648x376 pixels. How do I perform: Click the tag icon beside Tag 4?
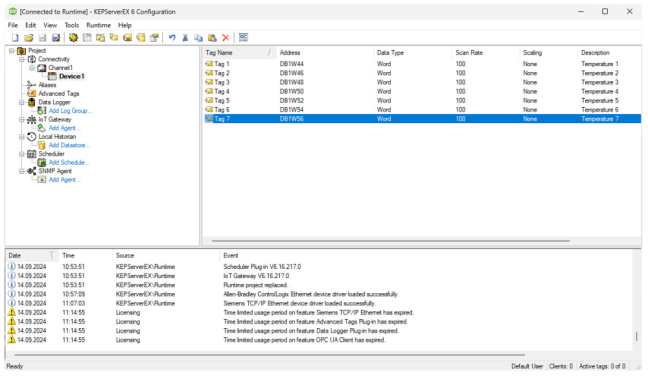coord(209,91)
